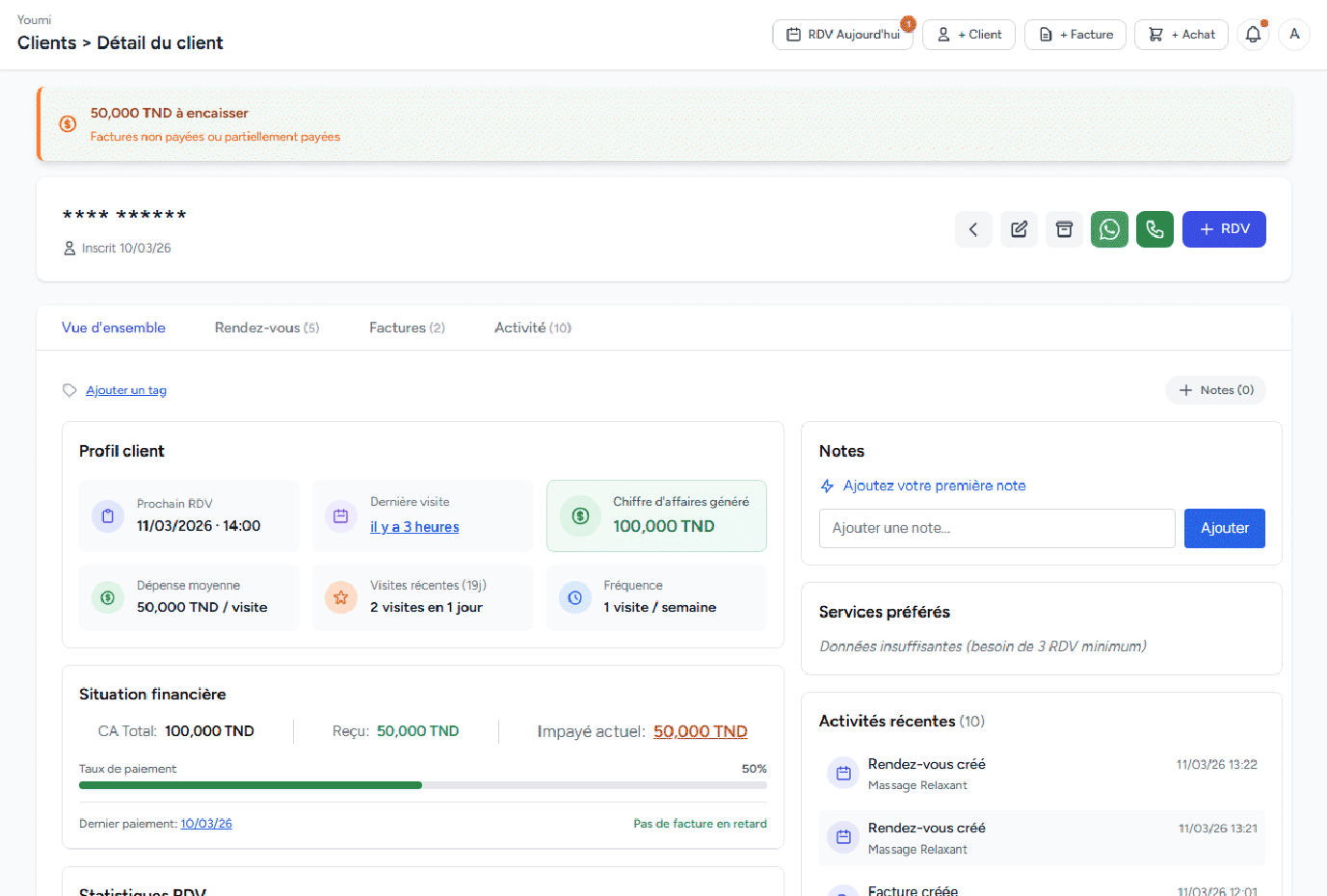Click the + Facture header button
The image size is (1327, 896).
[x=1075, y=35]
